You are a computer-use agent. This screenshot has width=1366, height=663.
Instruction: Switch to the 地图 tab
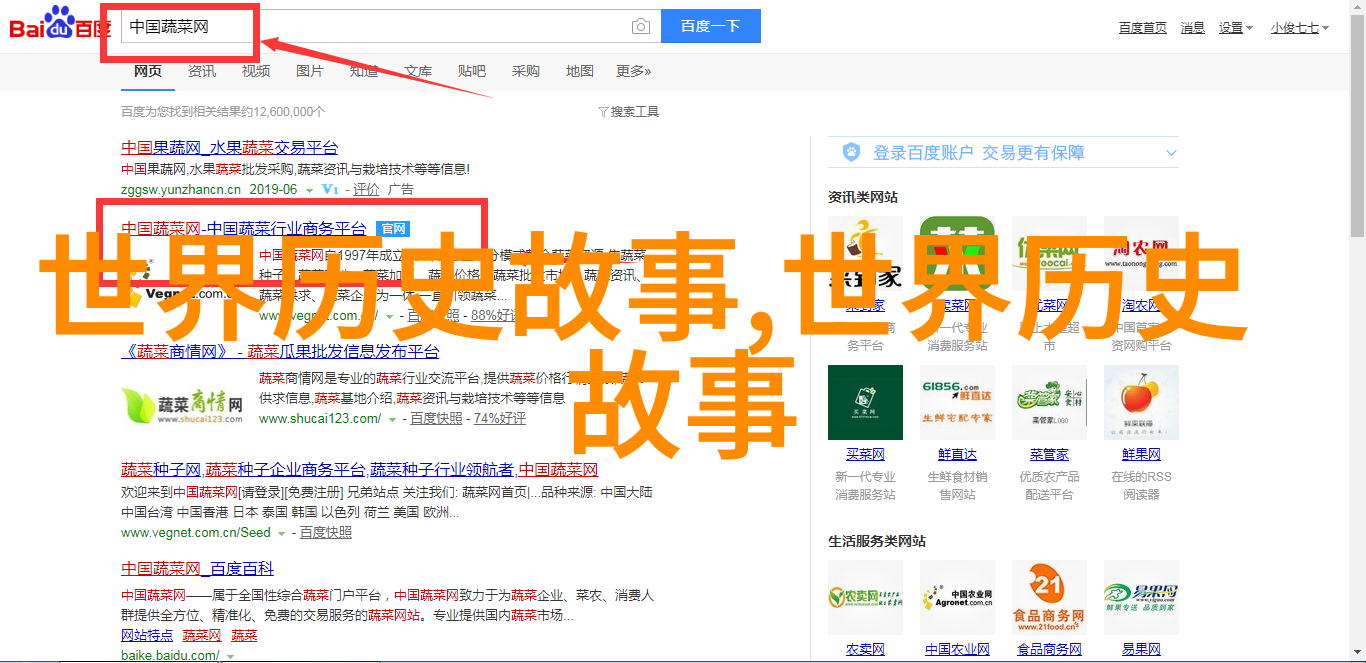point(580,71)
